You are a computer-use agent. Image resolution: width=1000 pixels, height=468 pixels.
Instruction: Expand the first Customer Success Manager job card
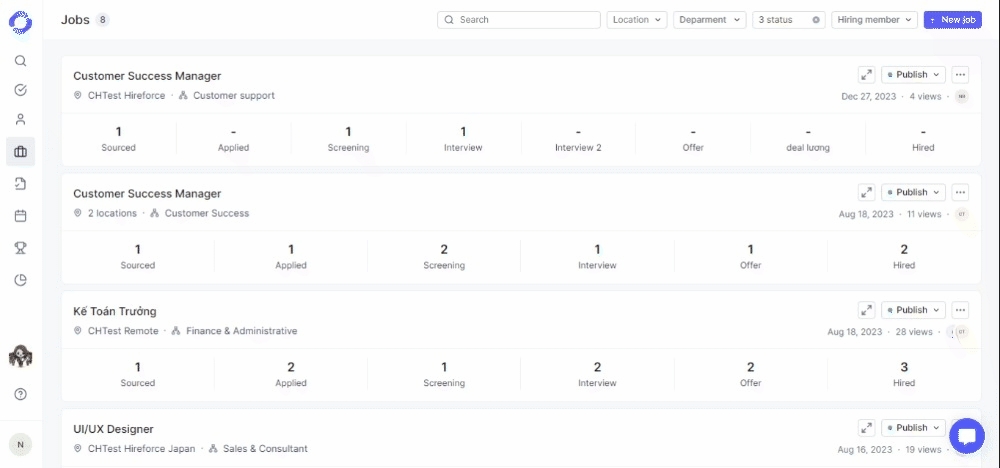click(866, 75)
